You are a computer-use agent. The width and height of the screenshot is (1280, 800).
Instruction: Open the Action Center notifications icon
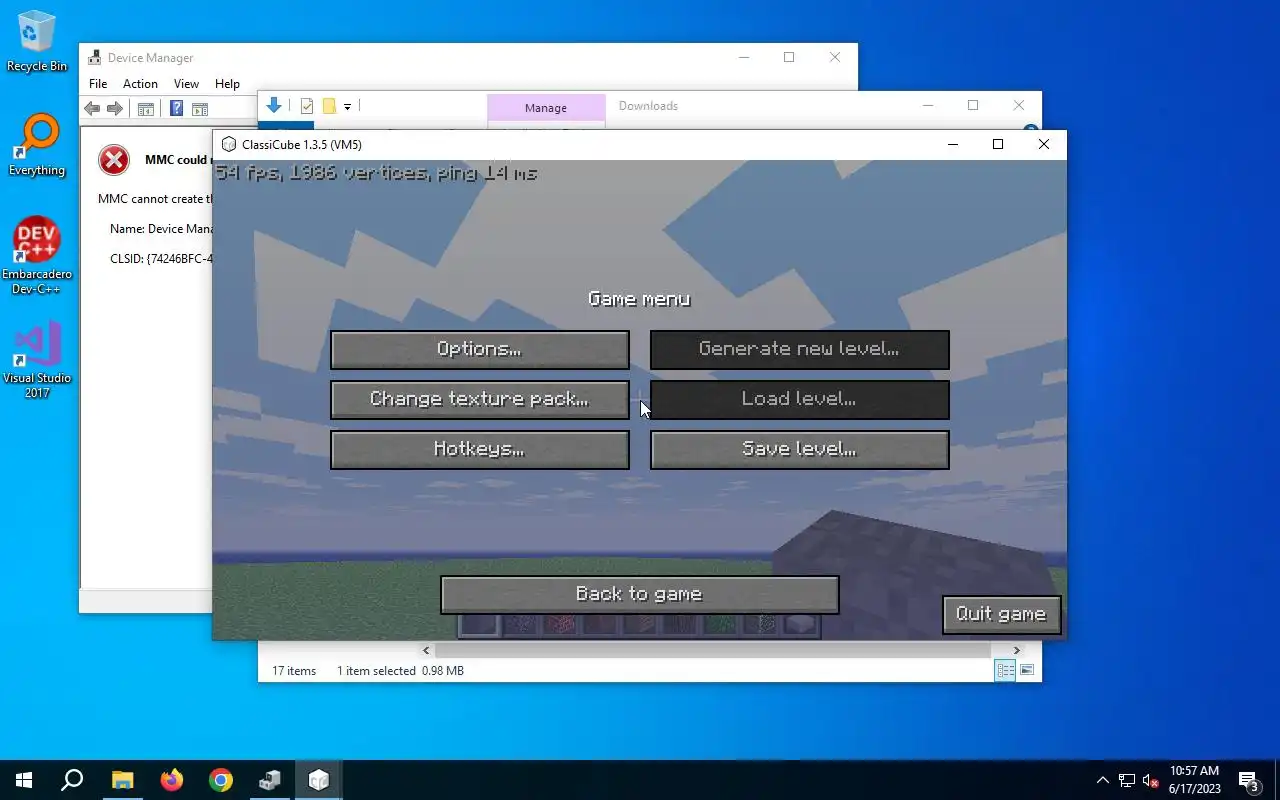(x=1248, y=781)
